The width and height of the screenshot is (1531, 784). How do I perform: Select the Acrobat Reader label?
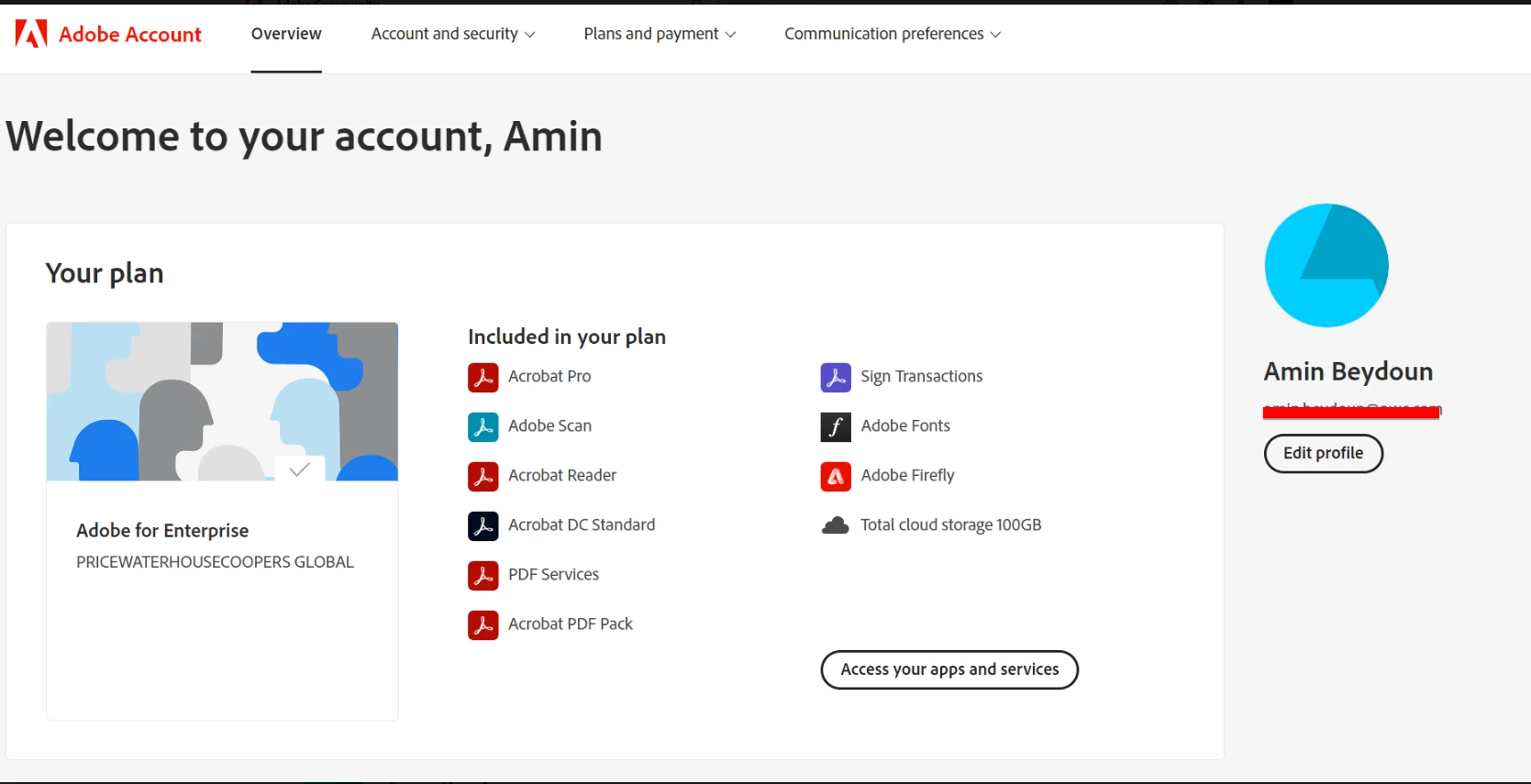[x=562, y=475]
